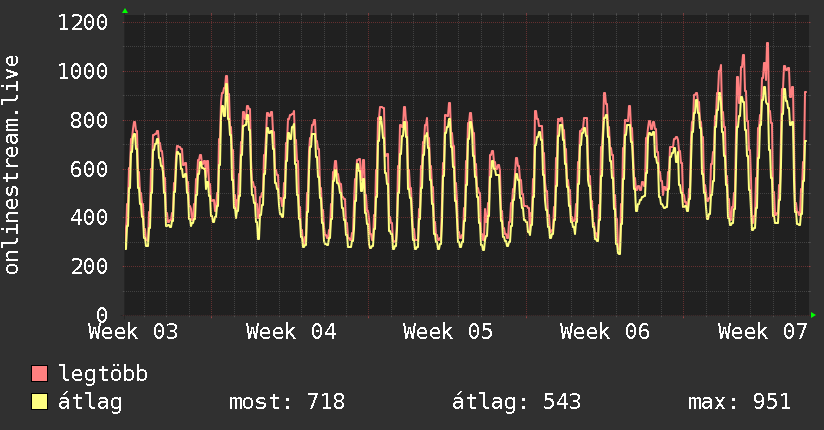Click the 200 y-axis value

pyautogui.click(x=89, y=266)
